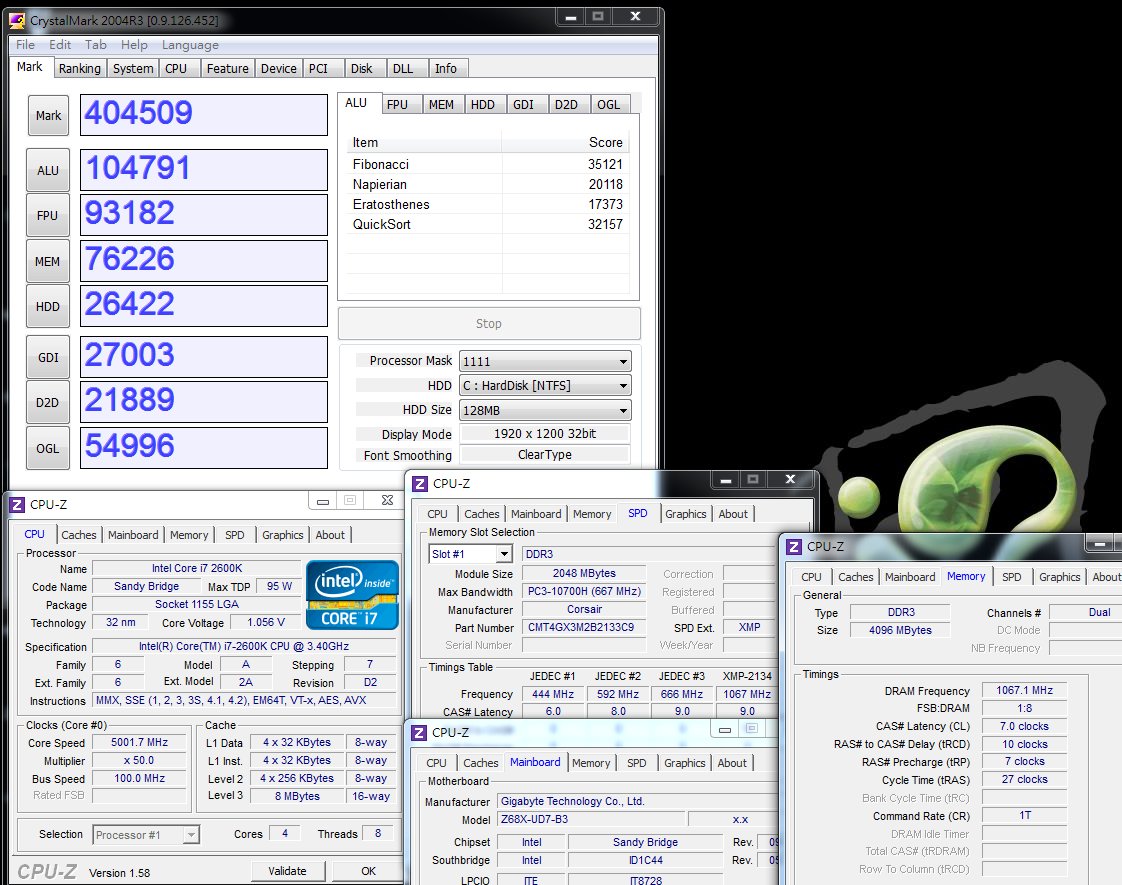Viewport: 1122px width, 885px height.
Task: Click the GDI benchmark button
Action: click(x=48, y=357)
